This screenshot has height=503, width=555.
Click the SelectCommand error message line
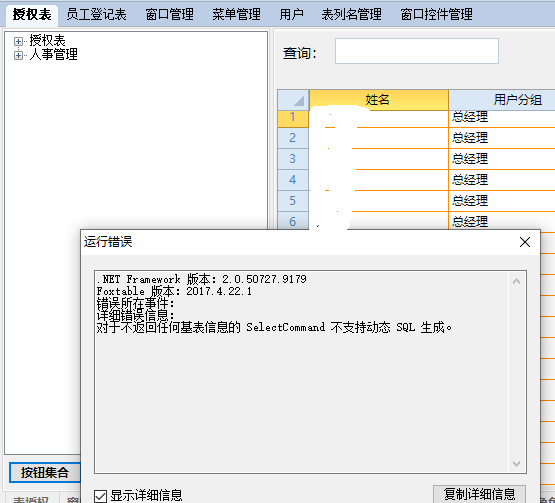click(x=274, y=327)
